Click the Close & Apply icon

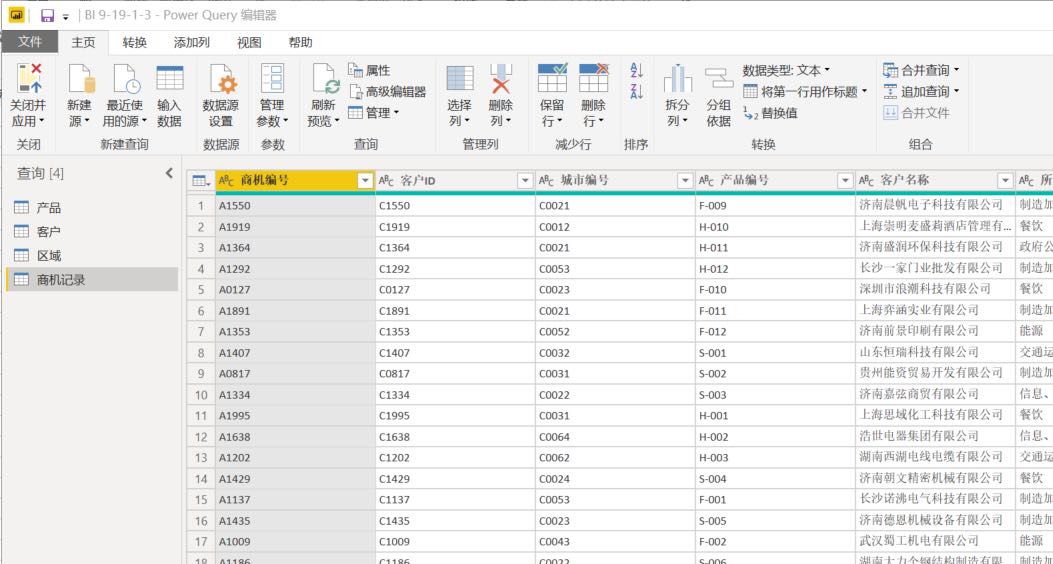(29, 79)
